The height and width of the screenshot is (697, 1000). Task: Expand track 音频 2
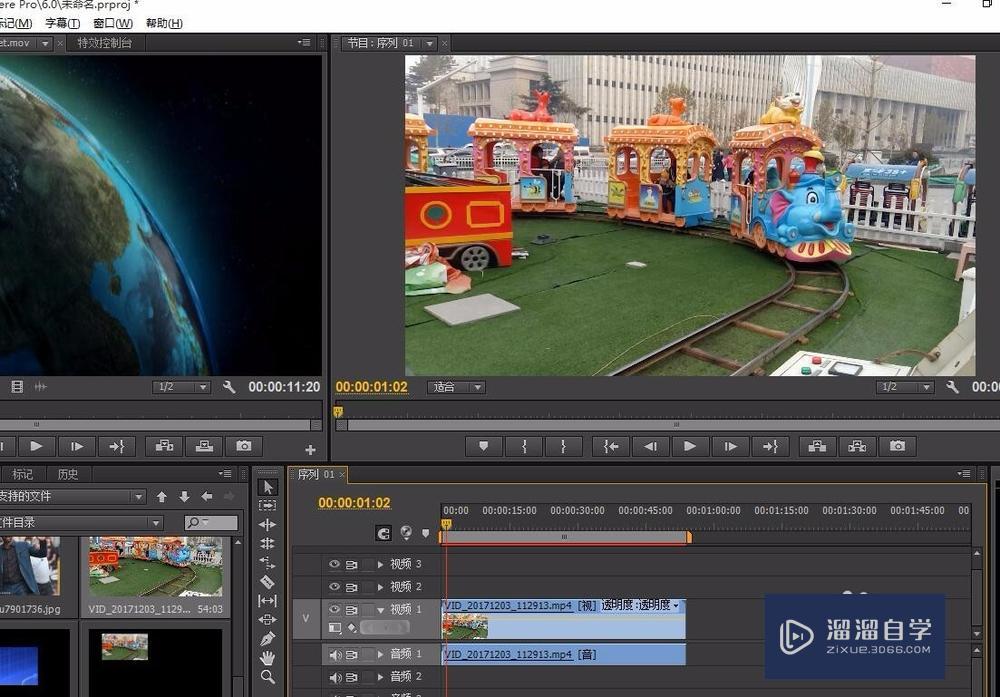click(381, 677)
